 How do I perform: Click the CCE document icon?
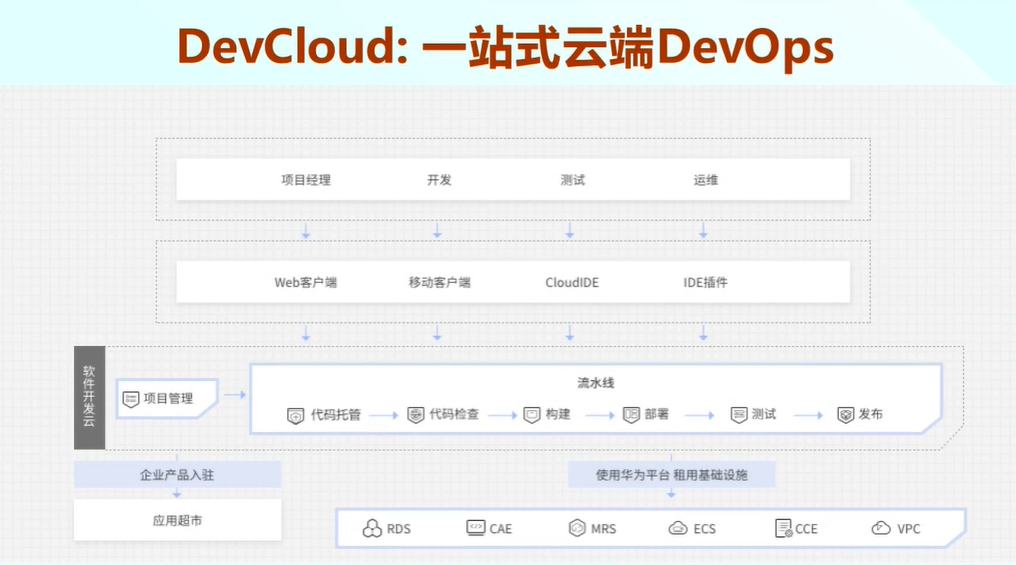point(783,528)
